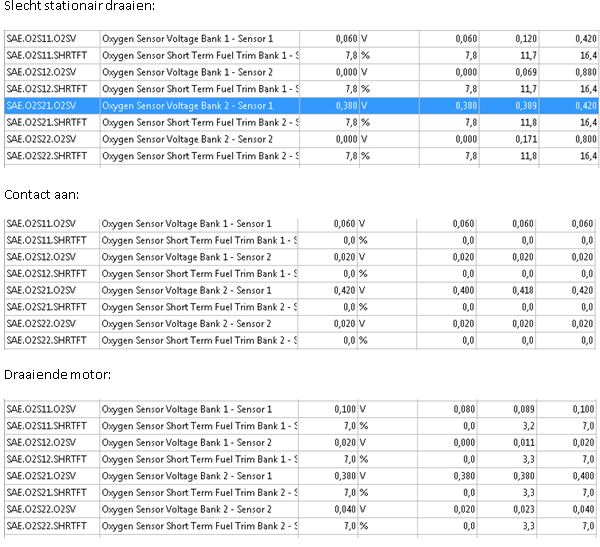Click the 0,011 cell under Draaiende motor
Viewport: 600px width, 547px height.
(x=523, y=443)
